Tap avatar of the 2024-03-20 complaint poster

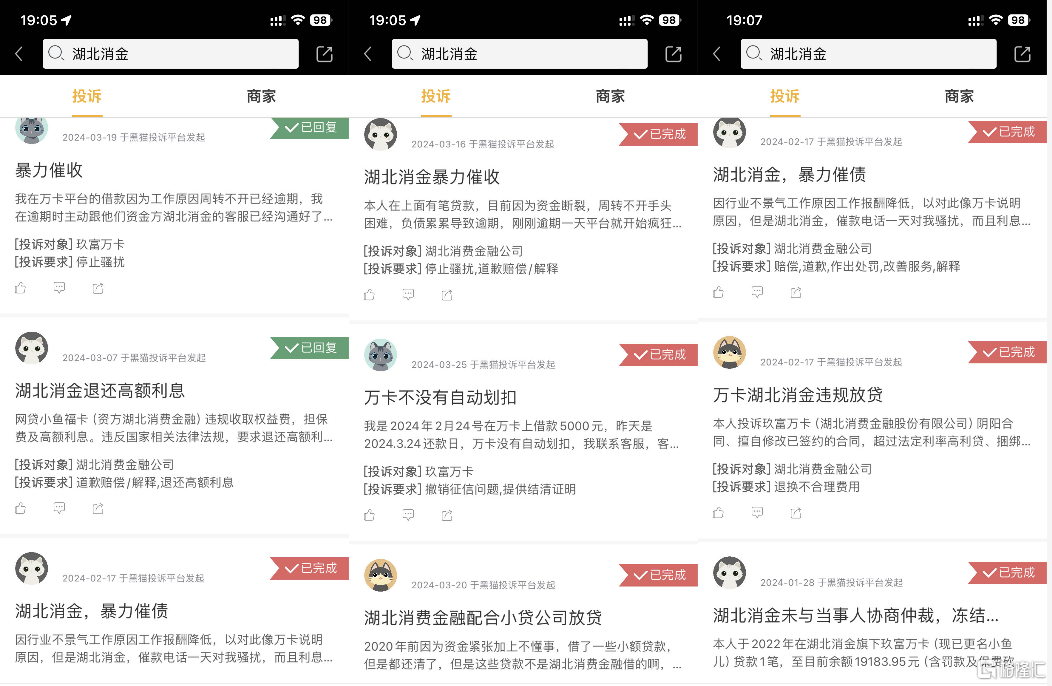click(380, 575)
